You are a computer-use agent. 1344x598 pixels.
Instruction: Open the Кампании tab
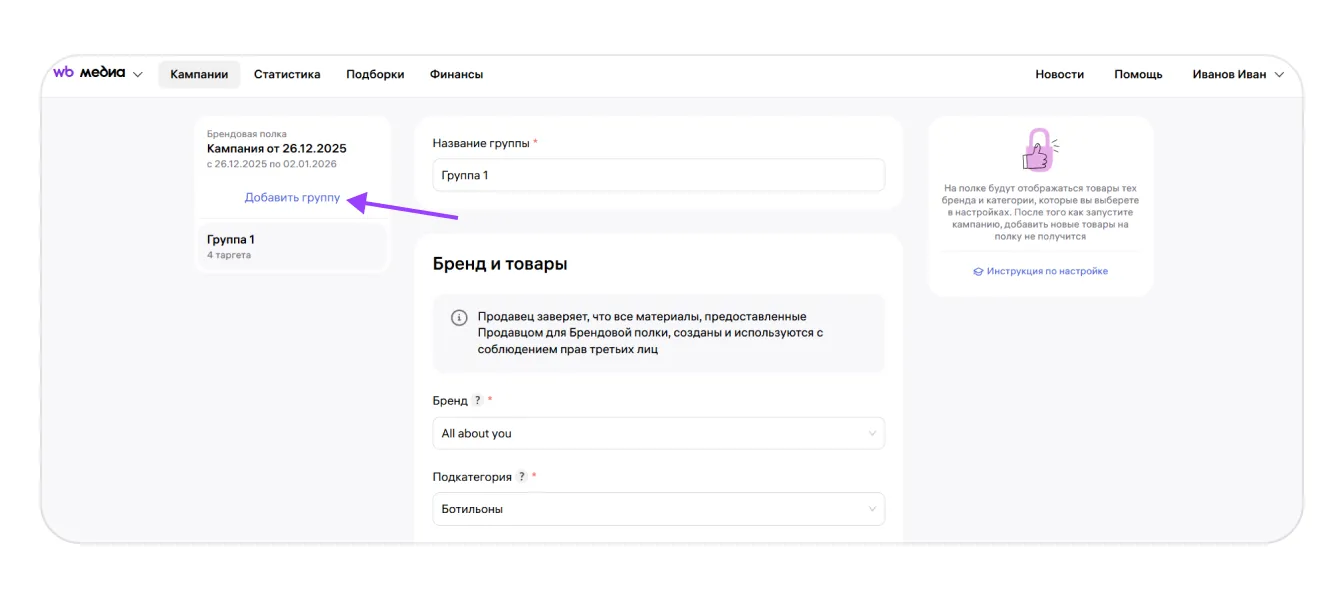tap(199, 75)
